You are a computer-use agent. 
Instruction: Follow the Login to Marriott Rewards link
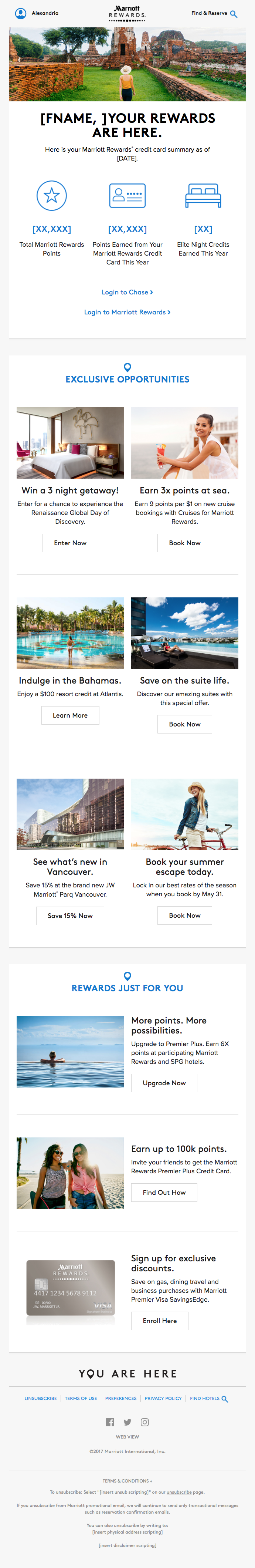coord(127,312)
